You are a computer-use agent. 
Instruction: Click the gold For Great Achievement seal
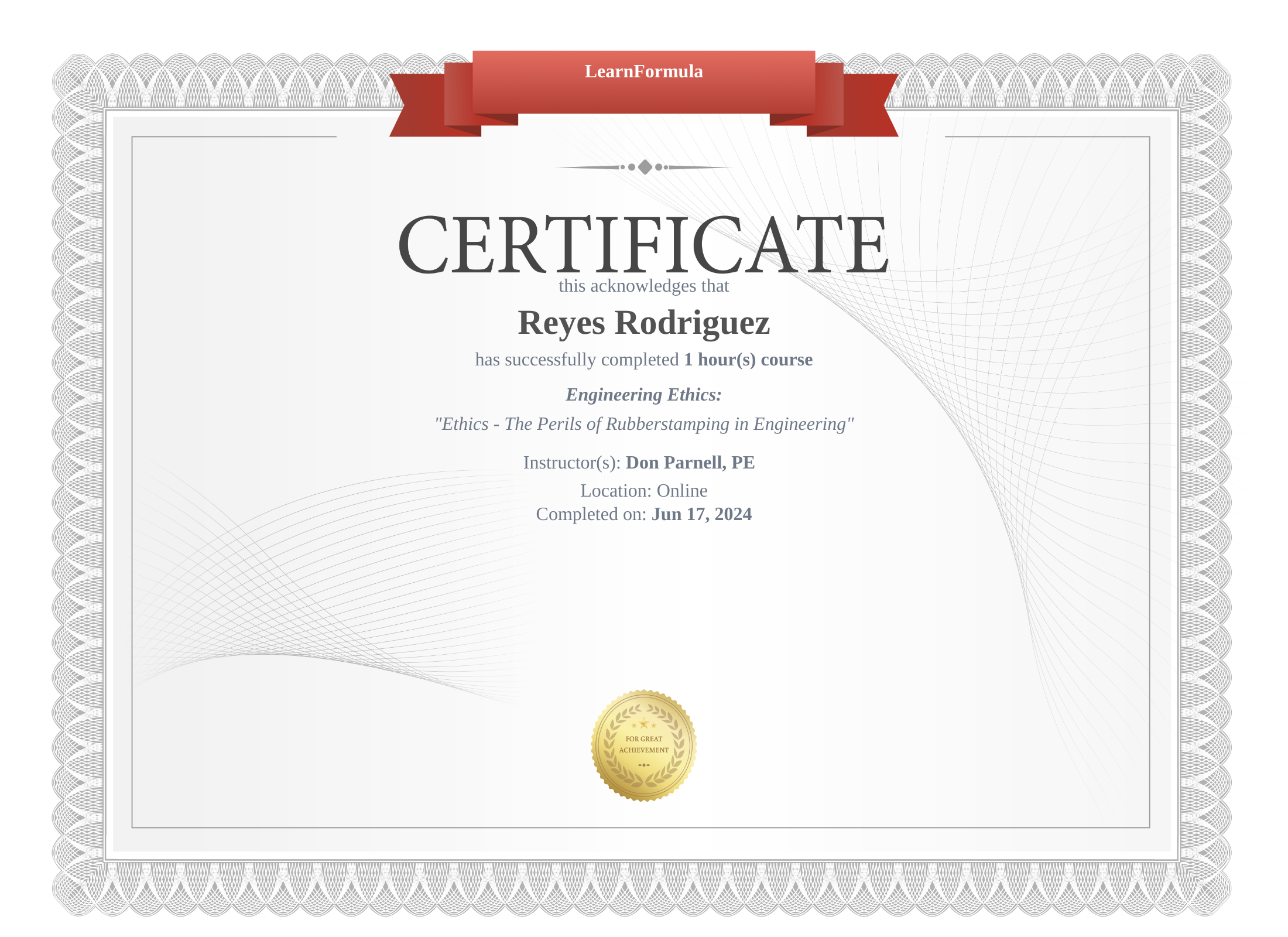[x=643, y=746]
